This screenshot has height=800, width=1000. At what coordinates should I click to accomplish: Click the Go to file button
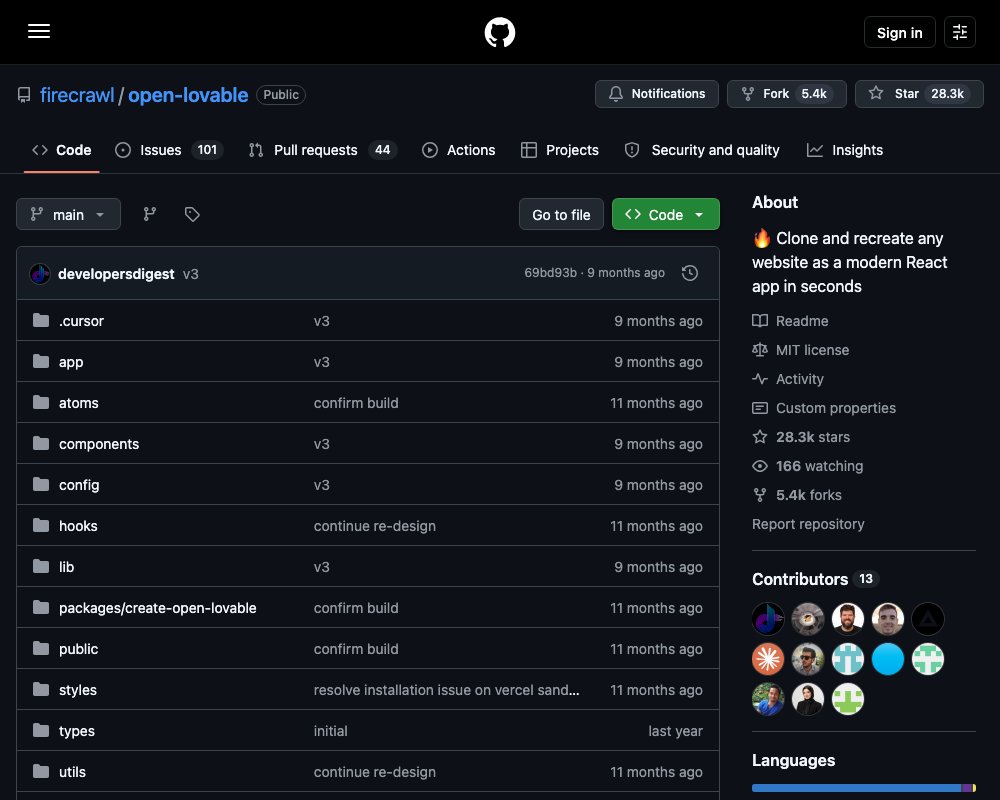coord(561,215)
